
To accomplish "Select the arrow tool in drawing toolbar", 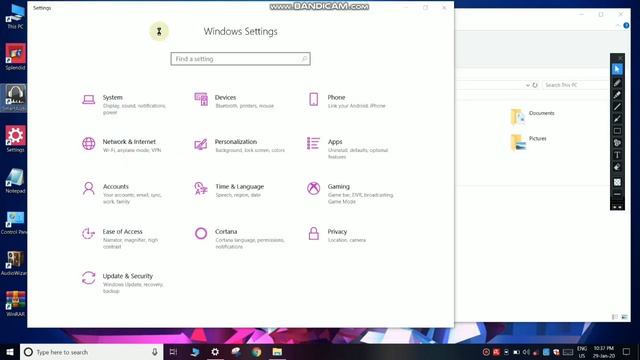I will [617, 119].
